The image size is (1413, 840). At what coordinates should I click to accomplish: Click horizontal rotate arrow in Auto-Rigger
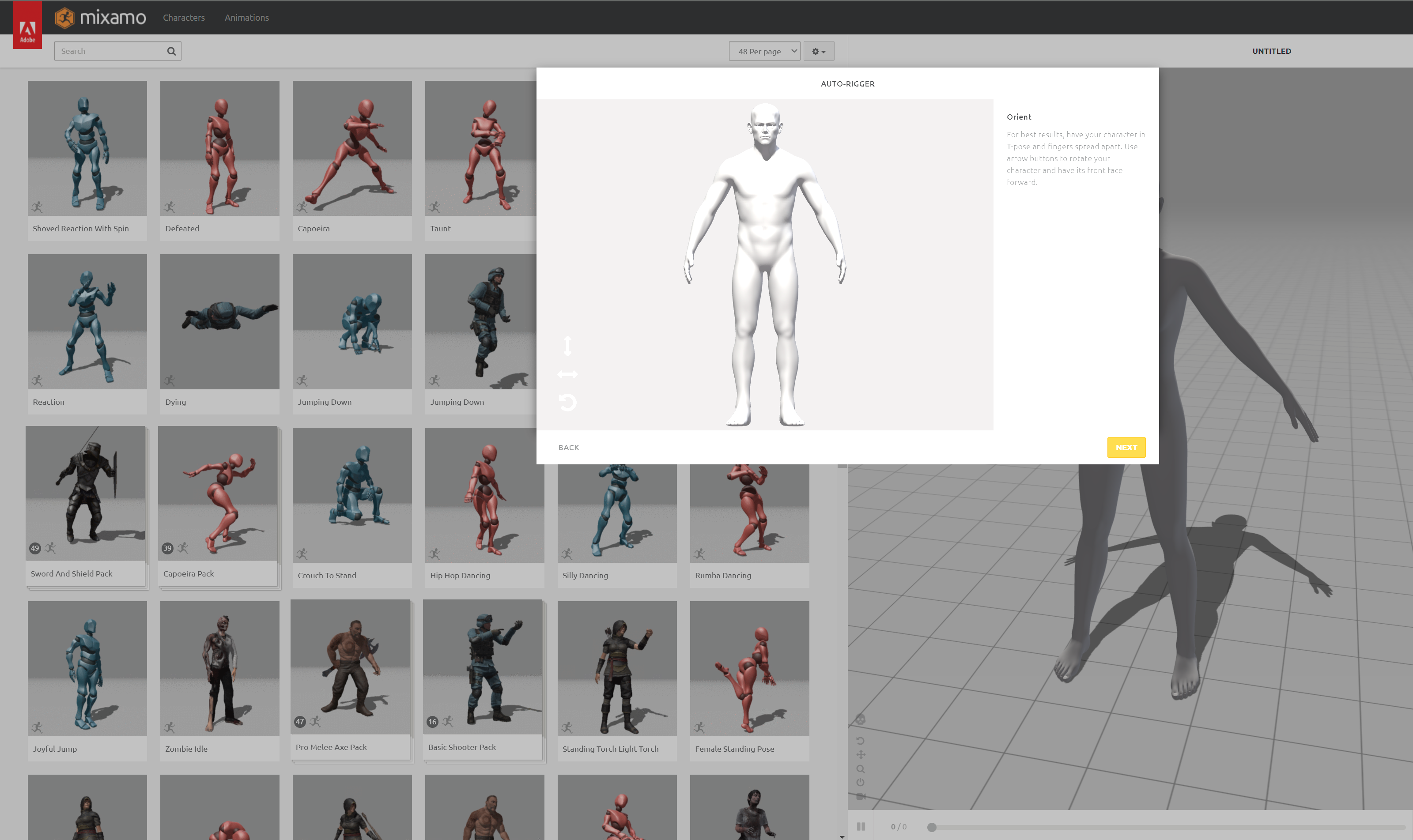pyautogui.click(x=567, y=374)
